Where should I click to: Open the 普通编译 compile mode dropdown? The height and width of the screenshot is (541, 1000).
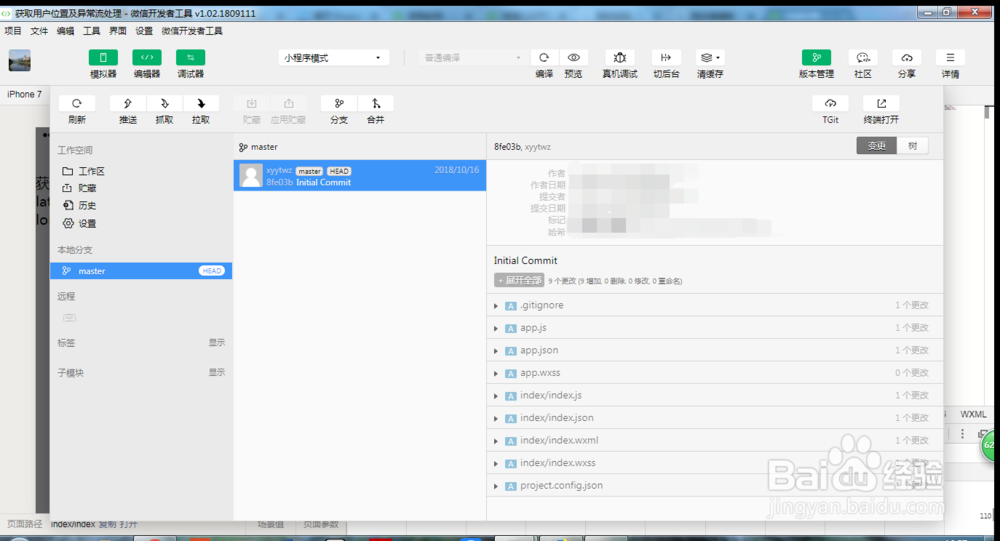click(472, 57)
